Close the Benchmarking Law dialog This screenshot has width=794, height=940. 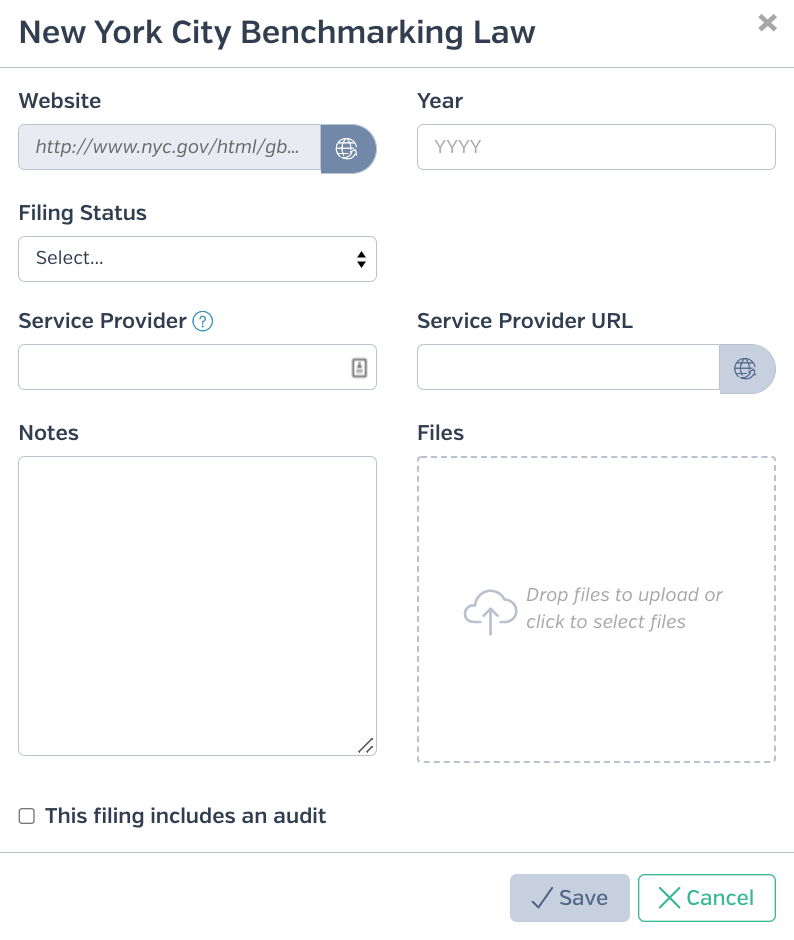tap(767, 23)
